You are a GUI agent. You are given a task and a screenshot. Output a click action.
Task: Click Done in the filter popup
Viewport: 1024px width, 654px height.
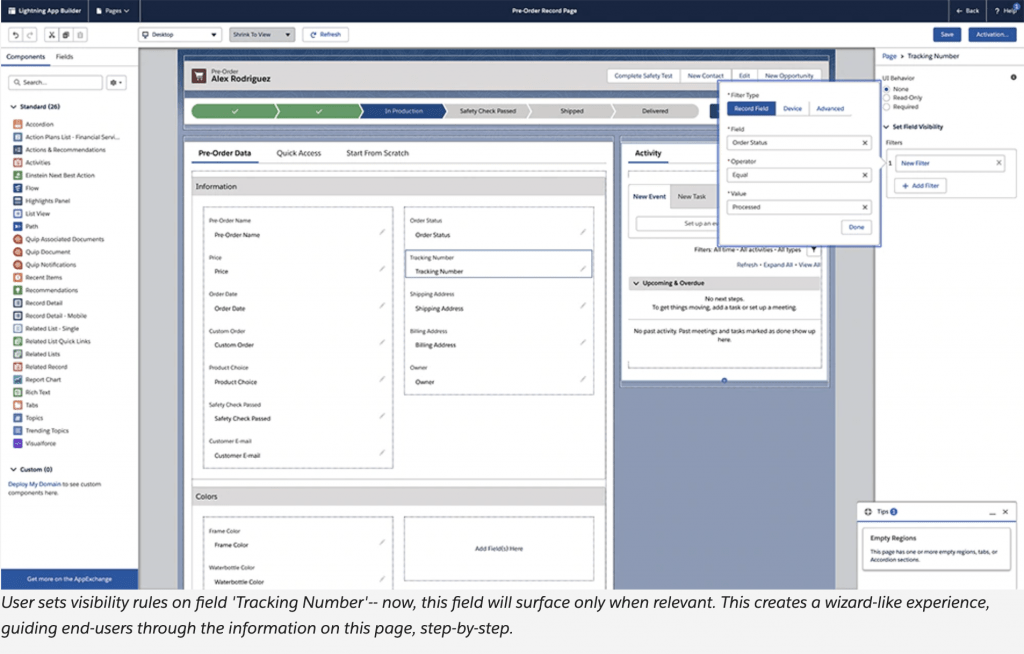[856, 227]
